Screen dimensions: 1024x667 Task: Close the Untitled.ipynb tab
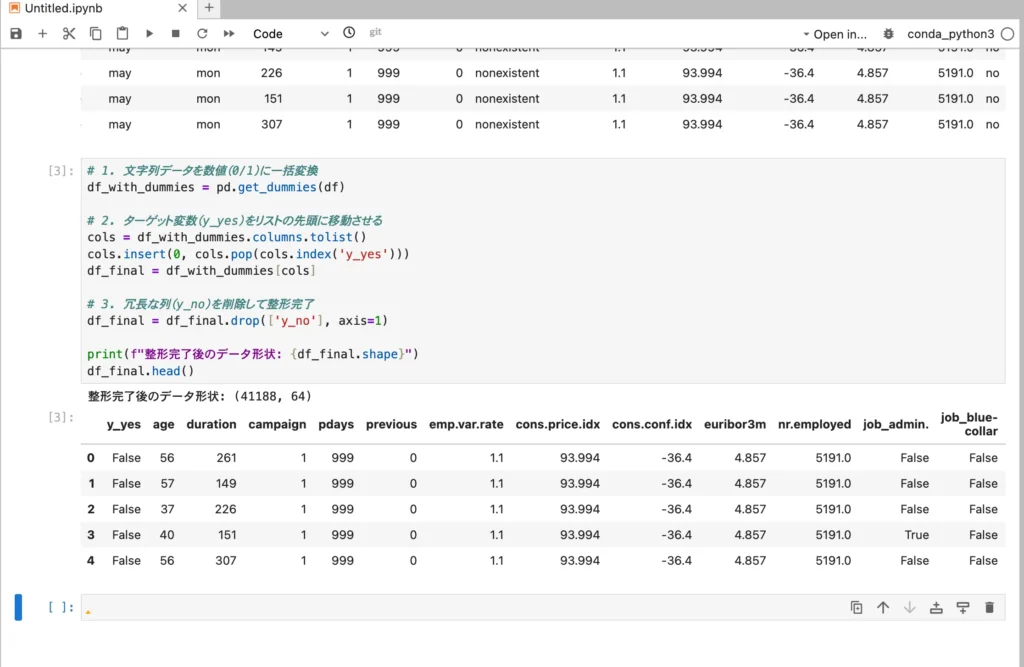[181, 8]
